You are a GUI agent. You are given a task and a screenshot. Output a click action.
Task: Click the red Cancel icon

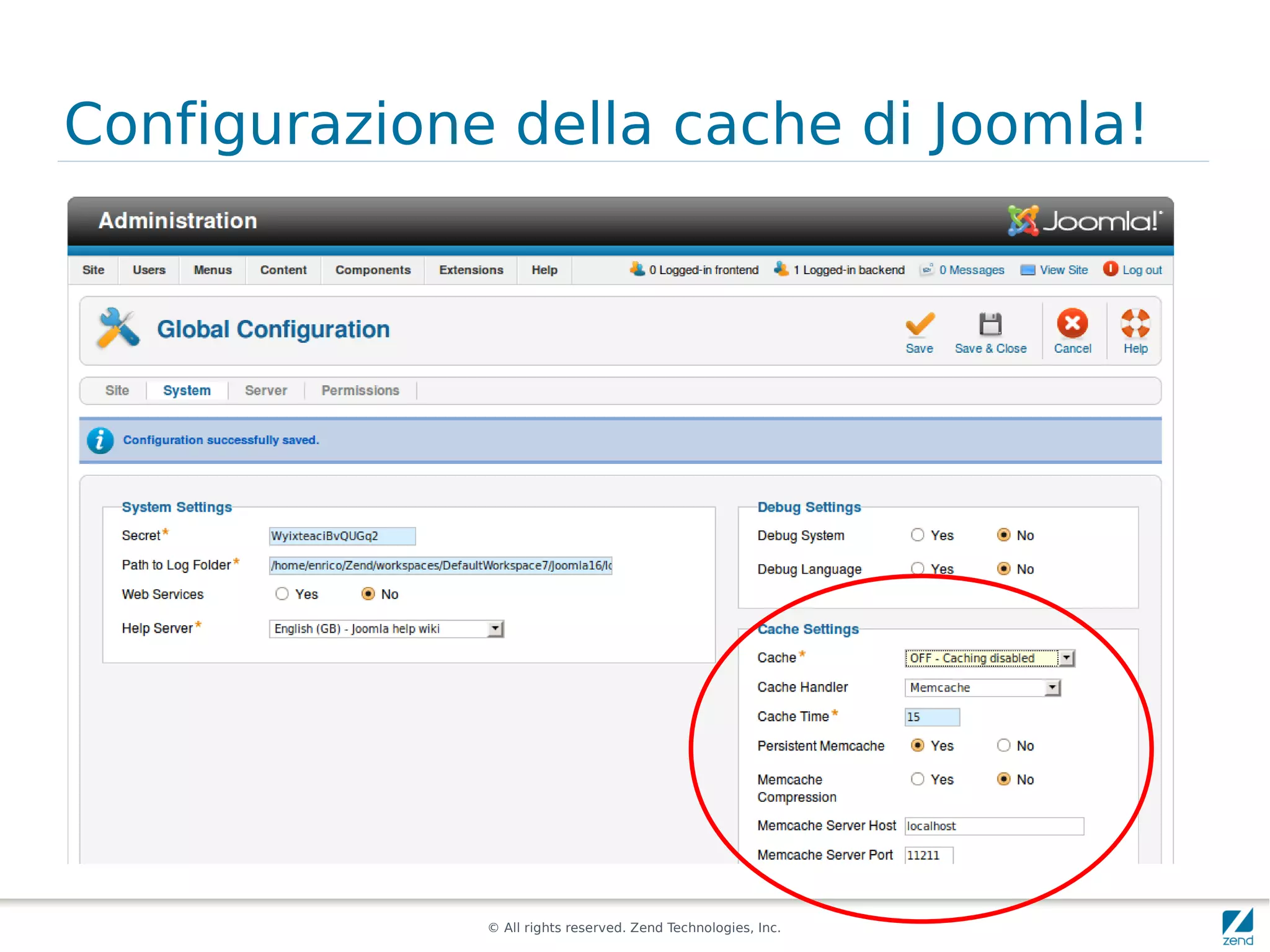pos(1072,323)
